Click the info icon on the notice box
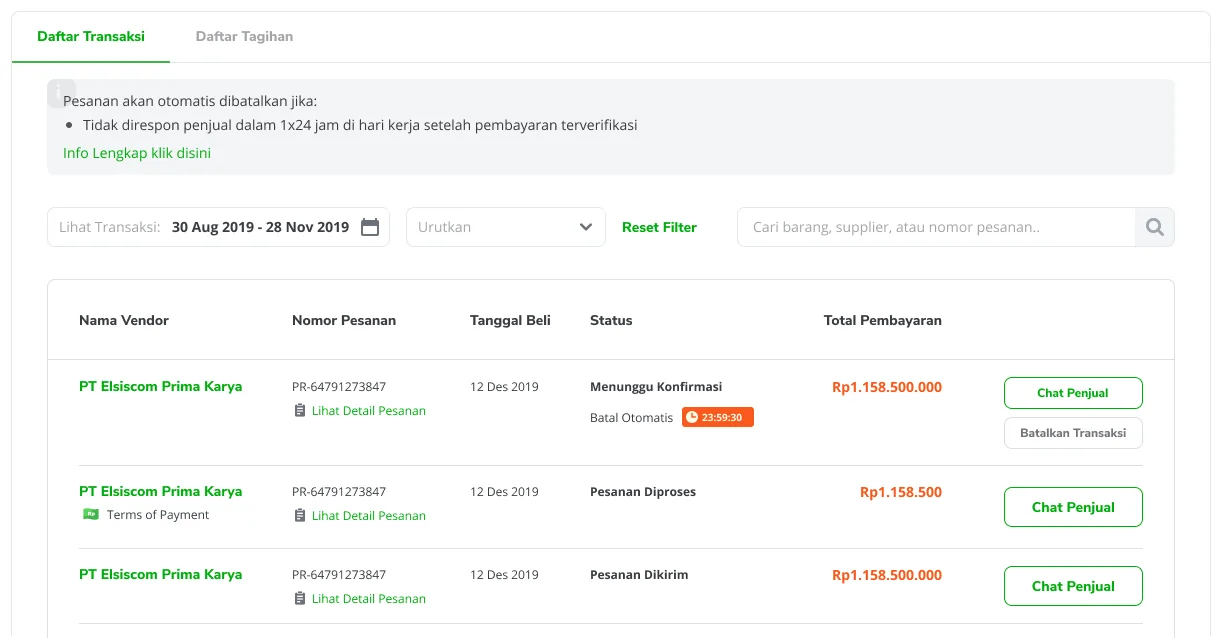The width and height of the screenshot is (1222, 638). (x=61, y=93)
